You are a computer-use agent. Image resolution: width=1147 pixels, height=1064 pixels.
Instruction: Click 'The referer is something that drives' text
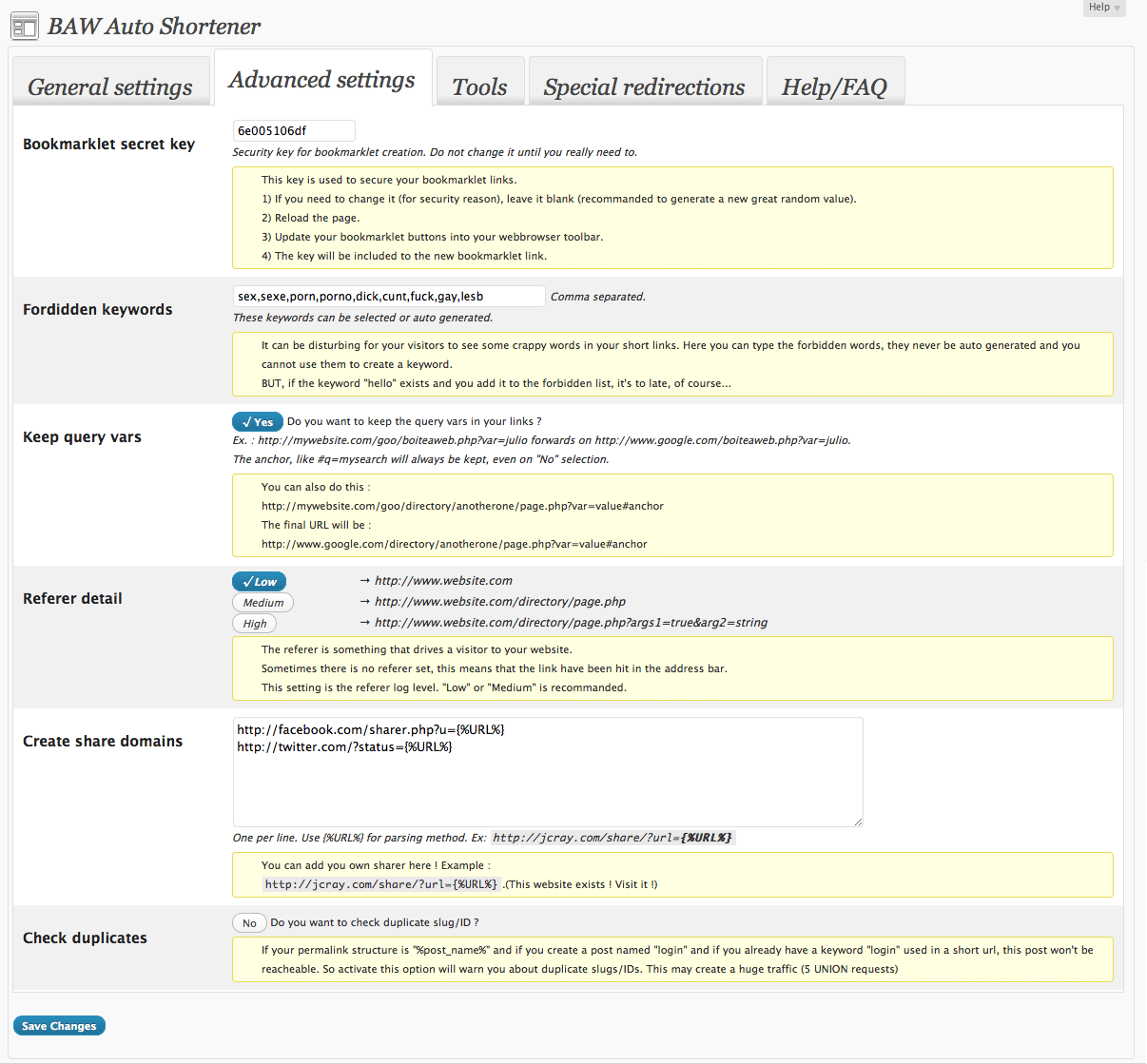(417, 649)
